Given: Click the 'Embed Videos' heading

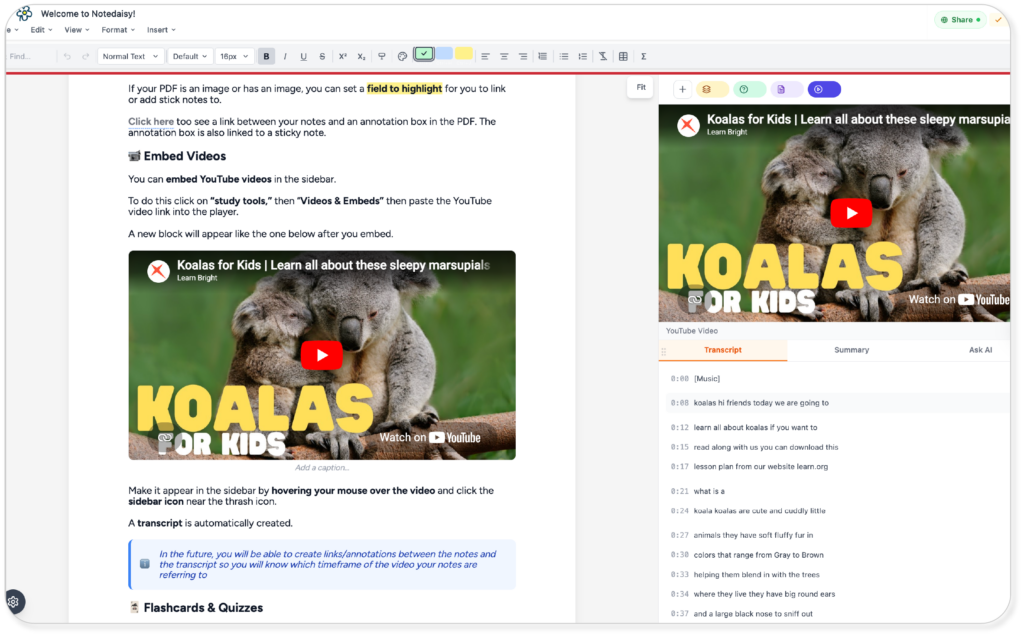Looking at the screenshot, I should 177,156.
